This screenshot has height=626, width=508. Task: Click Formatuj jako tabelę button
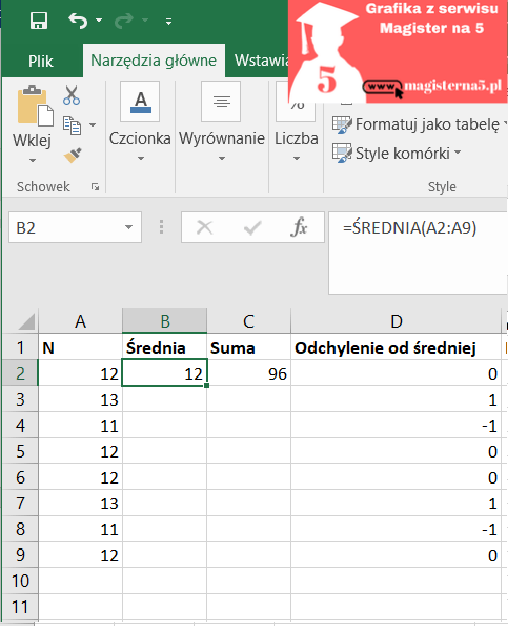point(419,124)
